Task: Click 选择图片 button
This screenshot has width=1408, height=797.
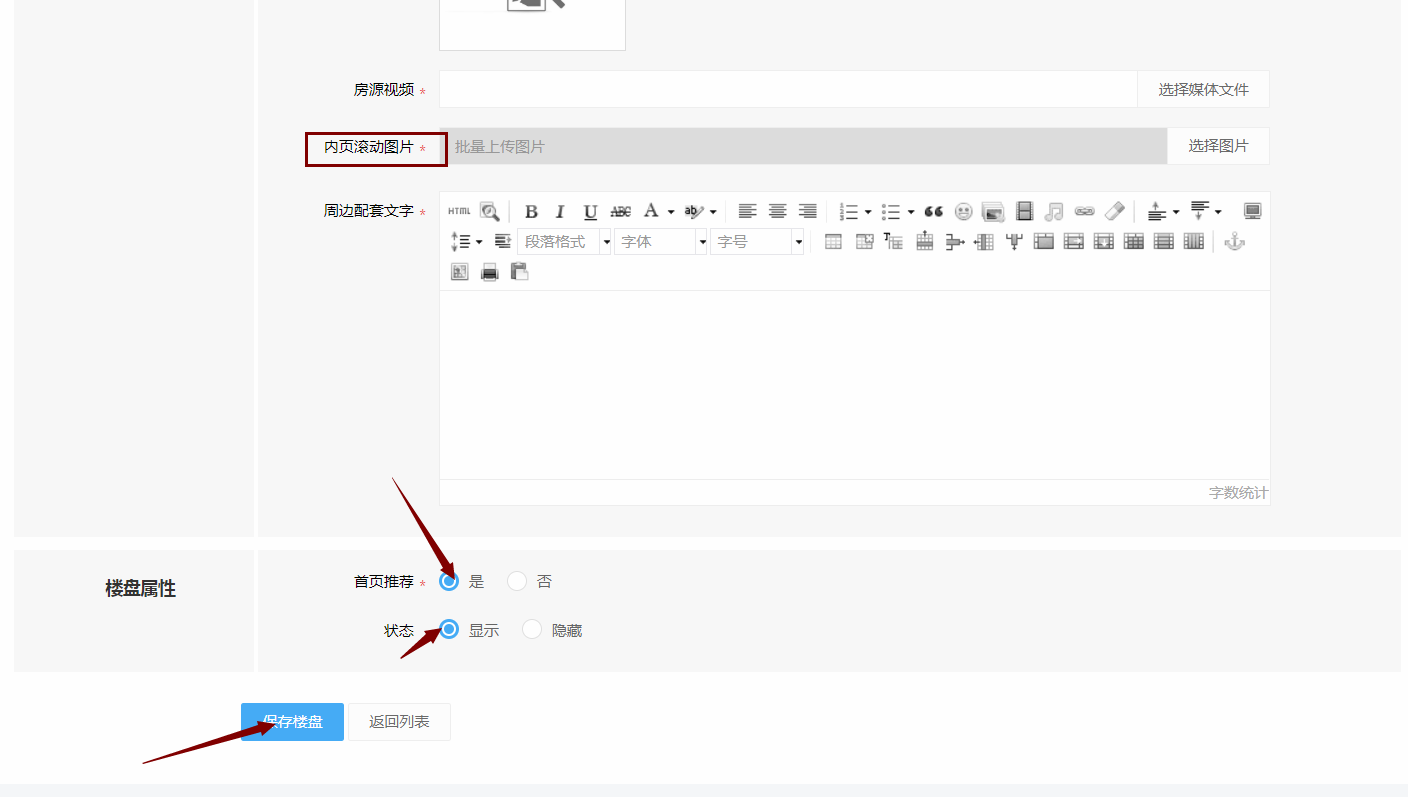Action: (1218, 146)
